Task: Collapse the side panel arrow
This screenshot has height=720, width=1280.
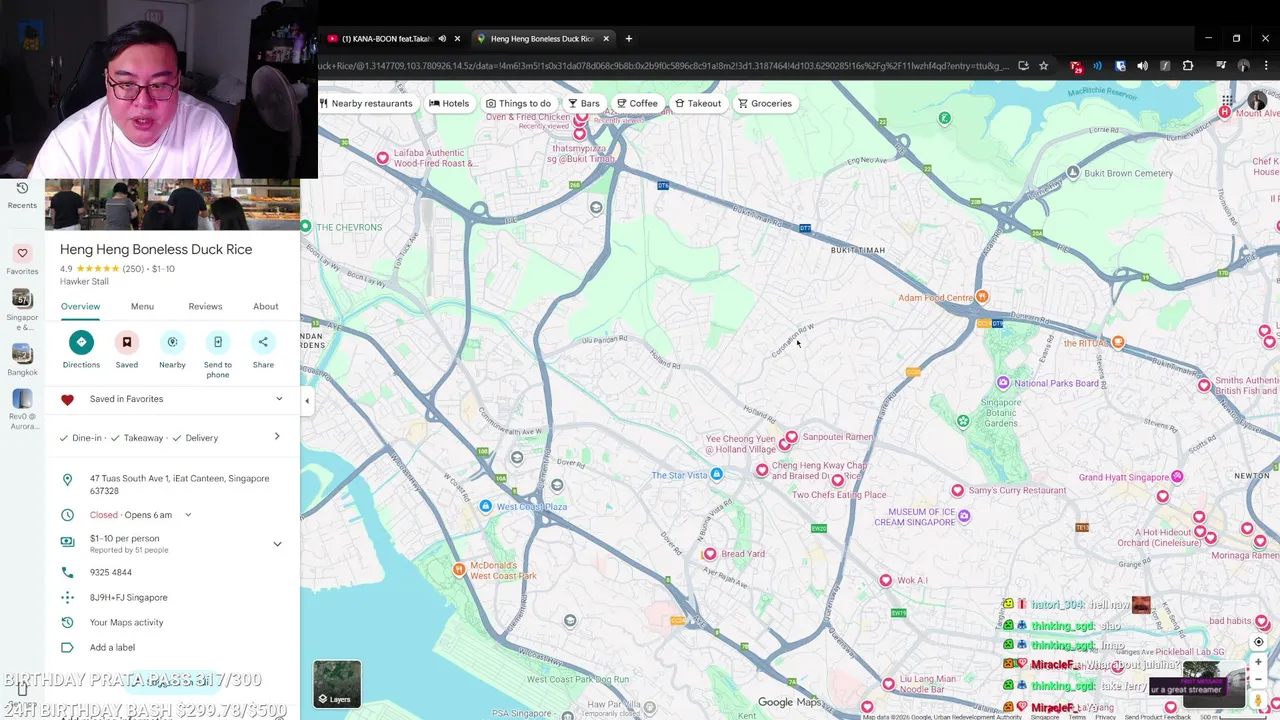Action: click(307, 401)
